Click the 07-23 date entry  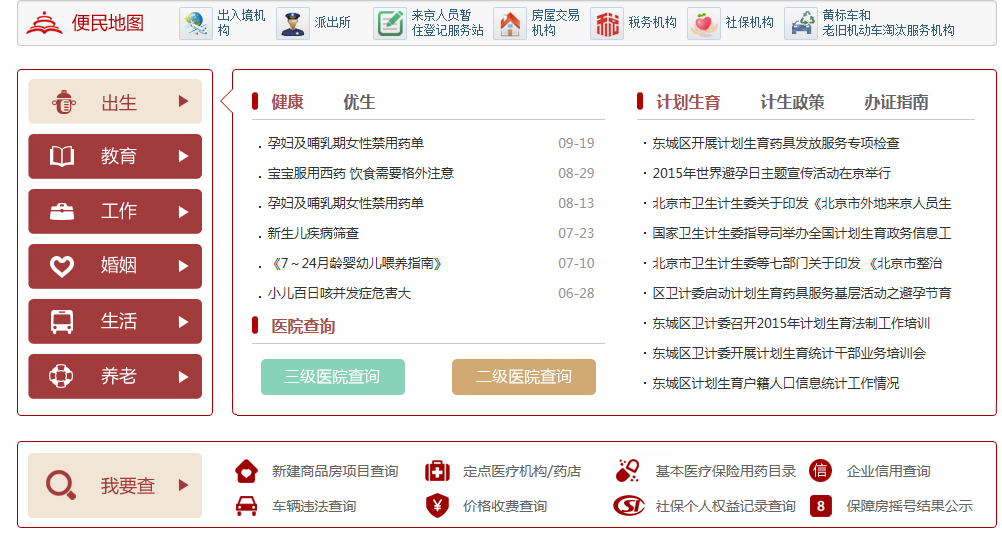pos(576,233)
